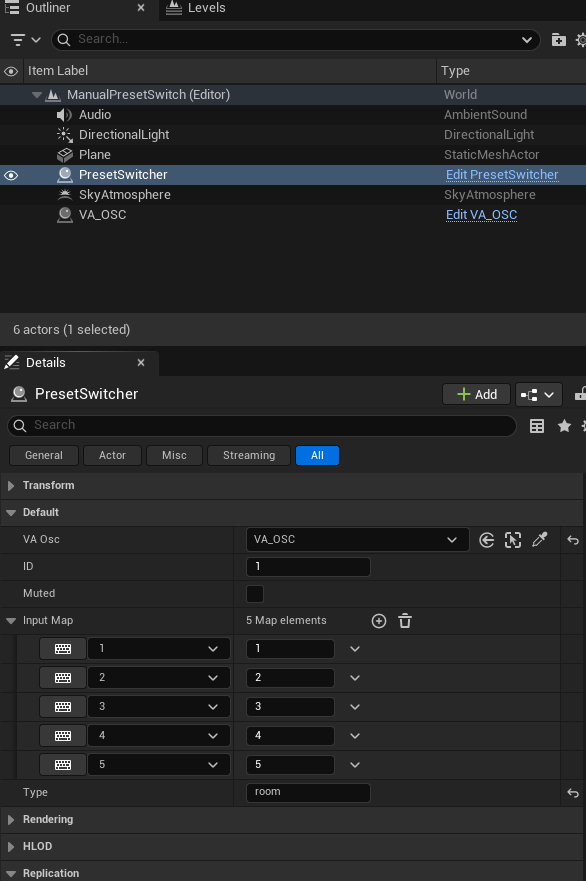Set key selector for Input Map key 3

pyautogui.click(x=63, y=707)
